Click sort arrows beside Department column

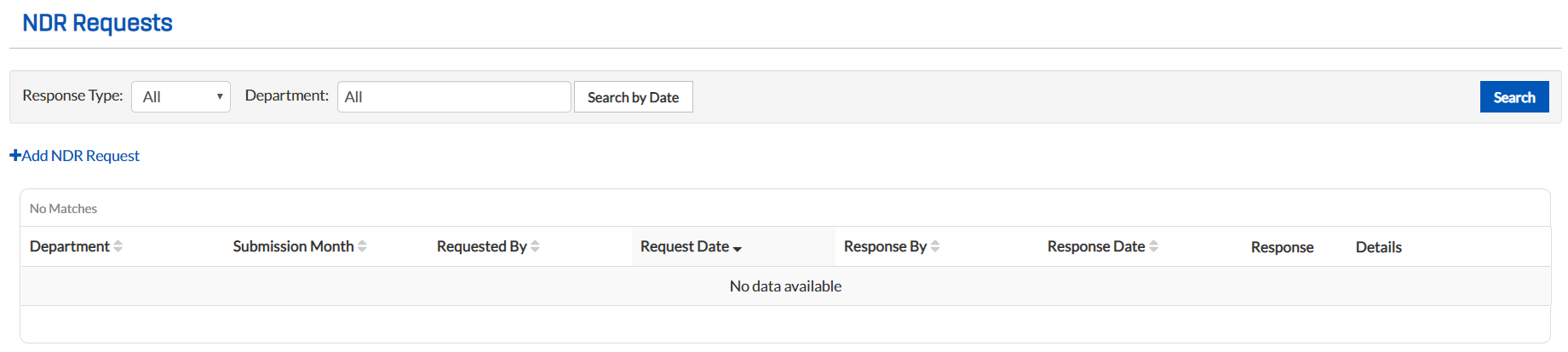click(118, 246)
